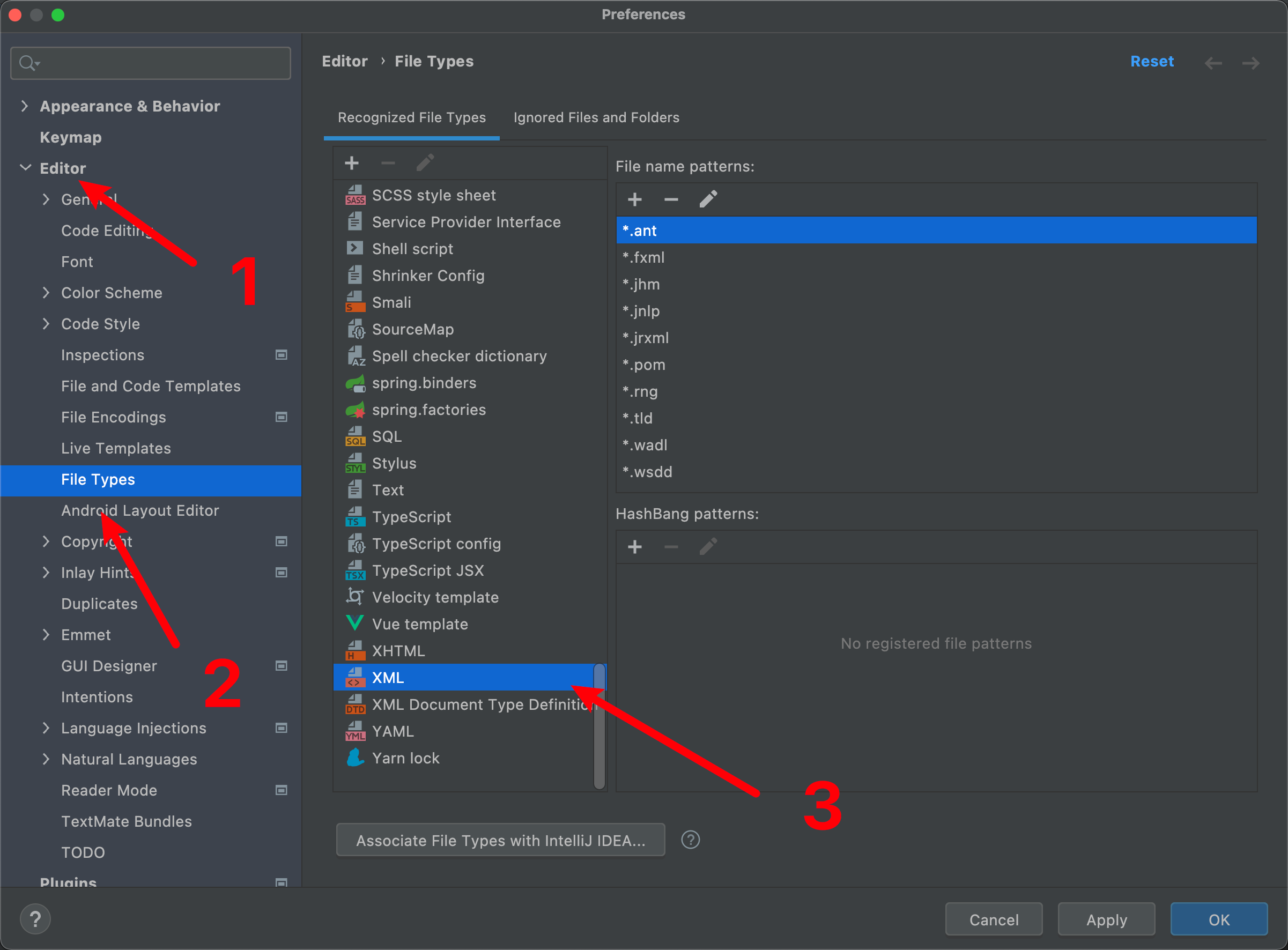The image size is (1288, 950).
Task: Click the Apply button
Action: 1106,919
